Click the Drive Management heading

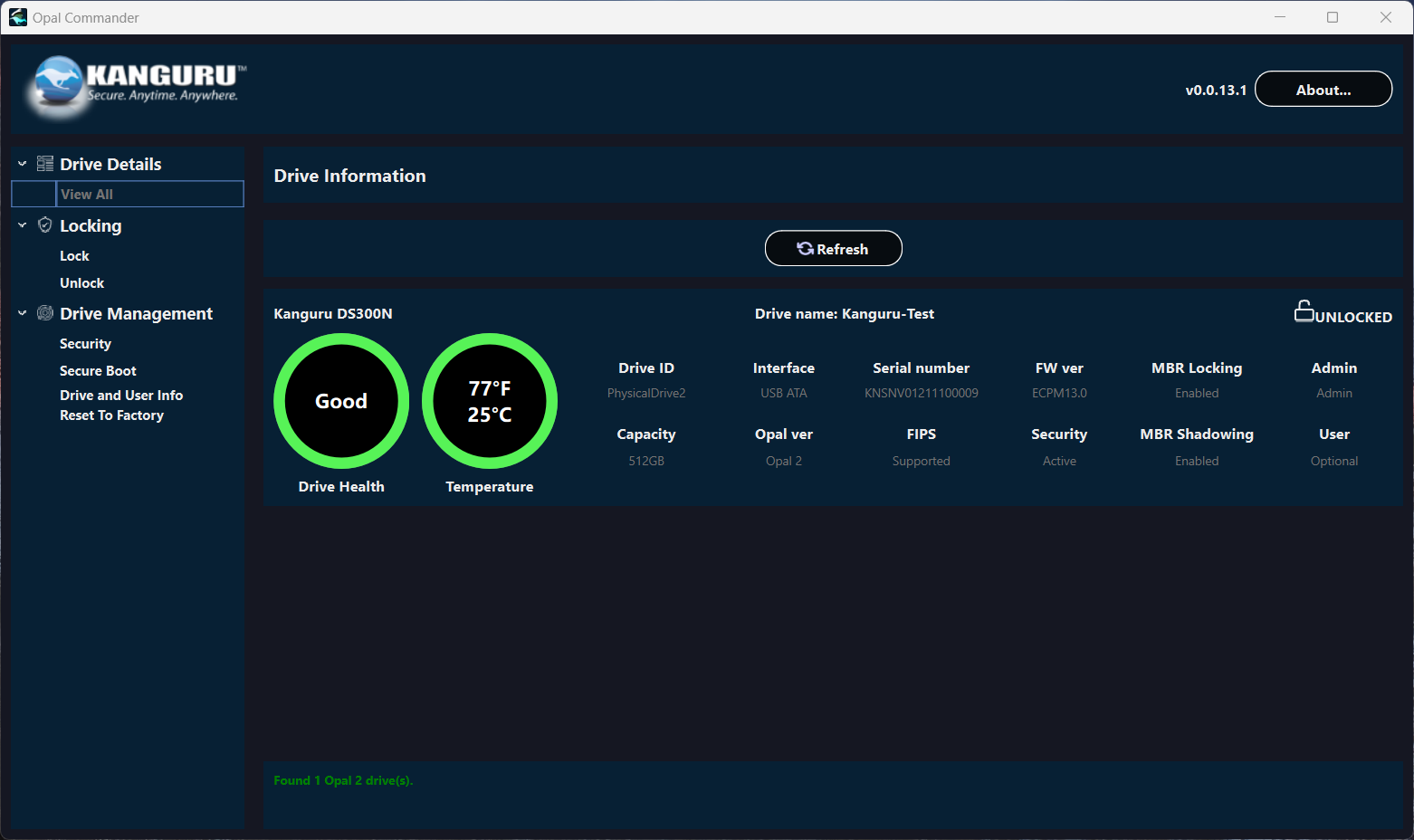pos(136,313)
